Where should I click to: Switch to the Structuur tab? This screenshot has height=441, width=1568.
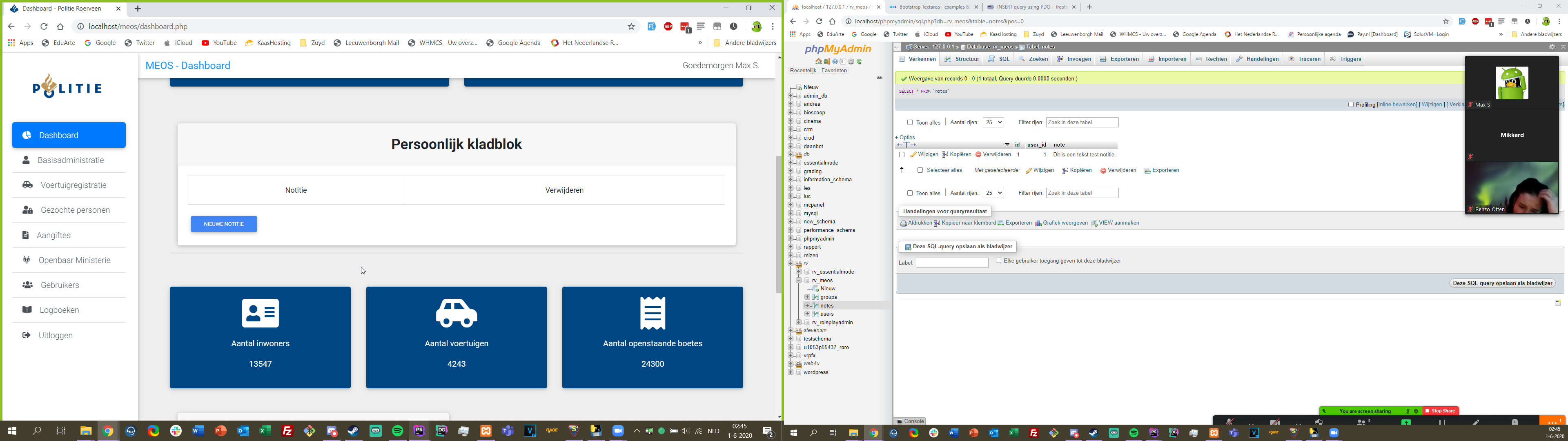click(x=962, y=59)
